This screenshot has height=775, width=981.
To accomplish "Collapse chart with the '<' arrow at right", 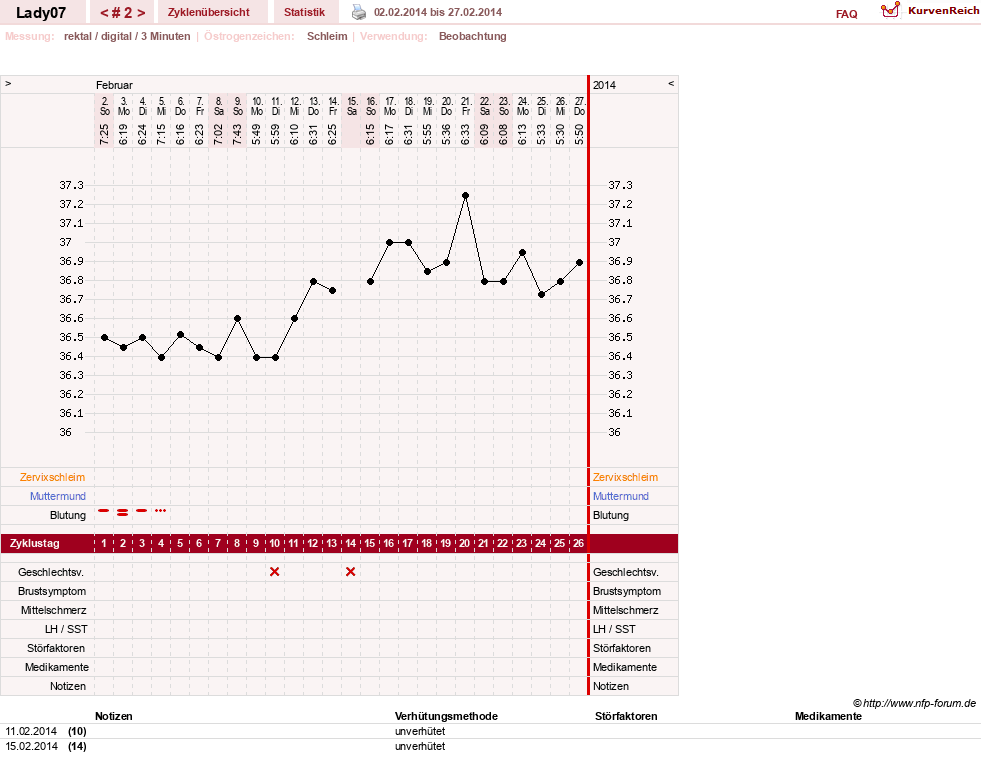I will (671, 83).
